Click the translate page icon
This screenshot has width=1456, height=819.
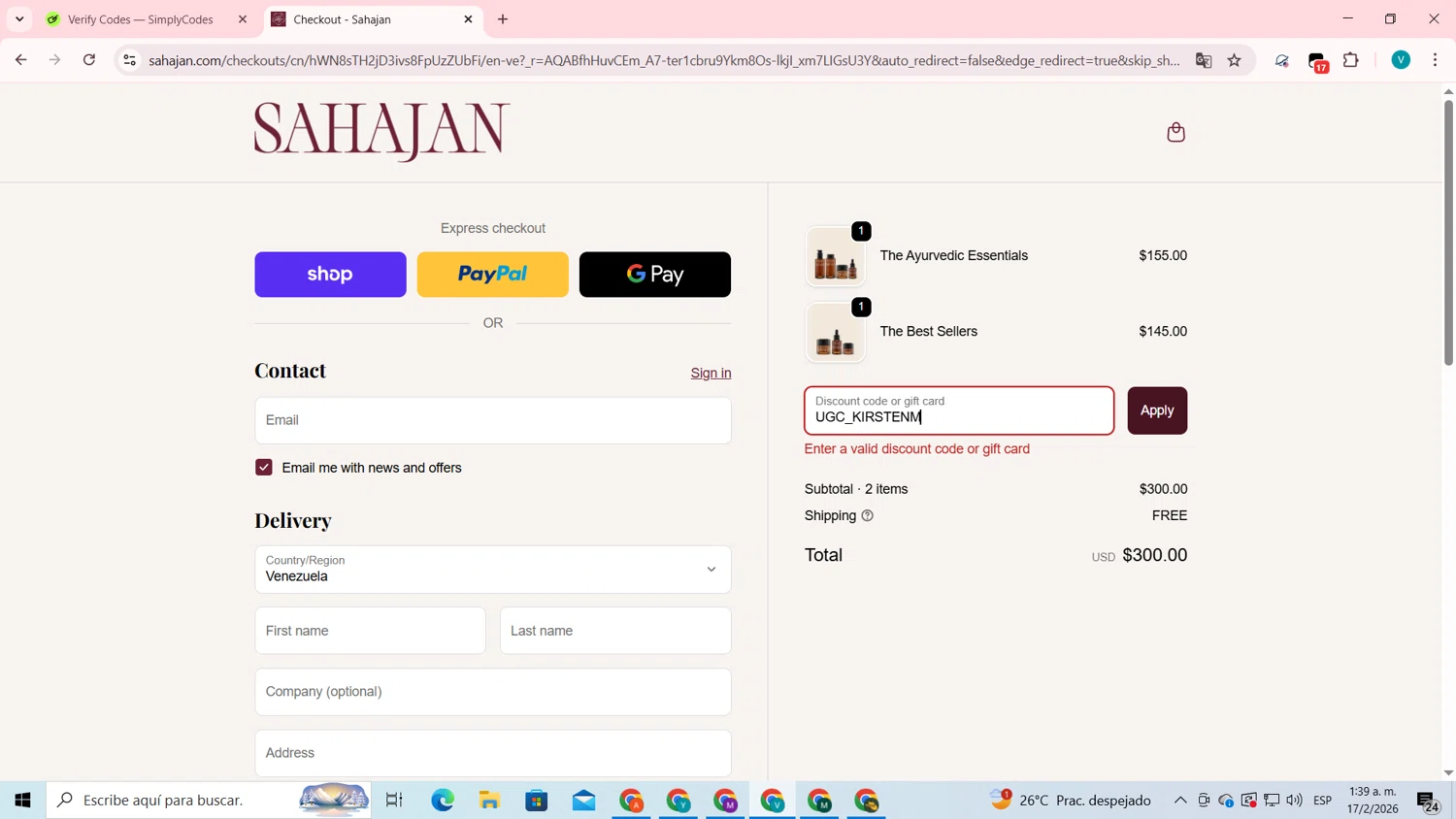[1204, 60]
